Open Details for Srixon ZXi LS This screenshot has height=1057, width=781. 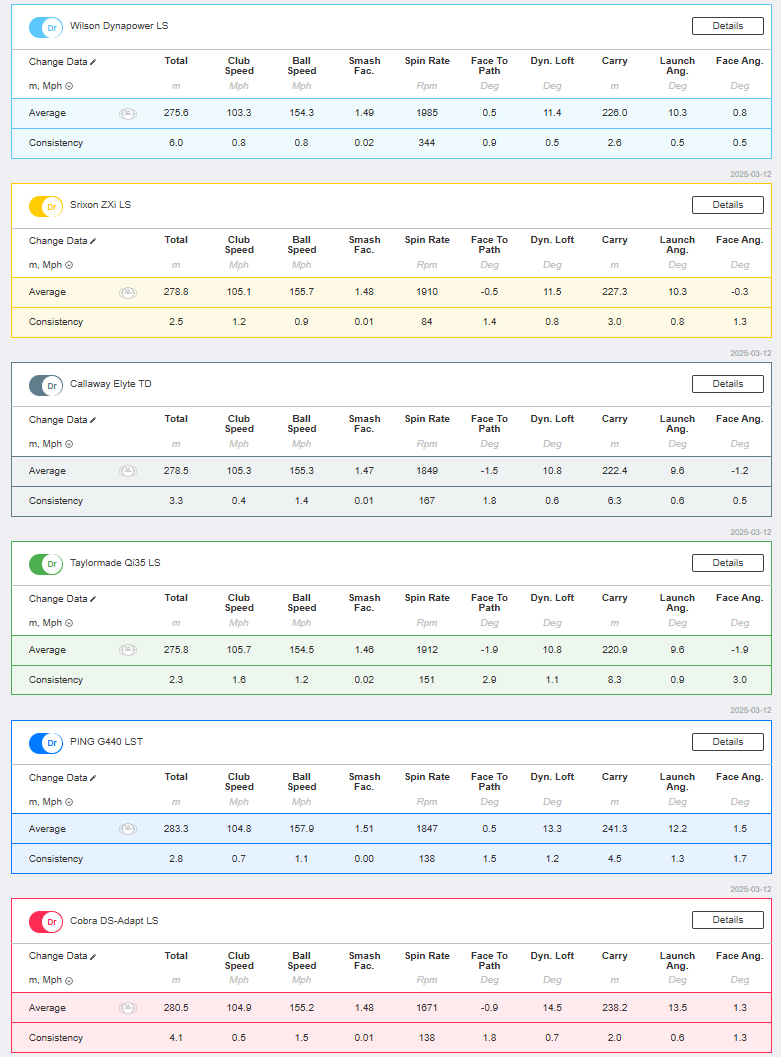click(x=728, y=205)
